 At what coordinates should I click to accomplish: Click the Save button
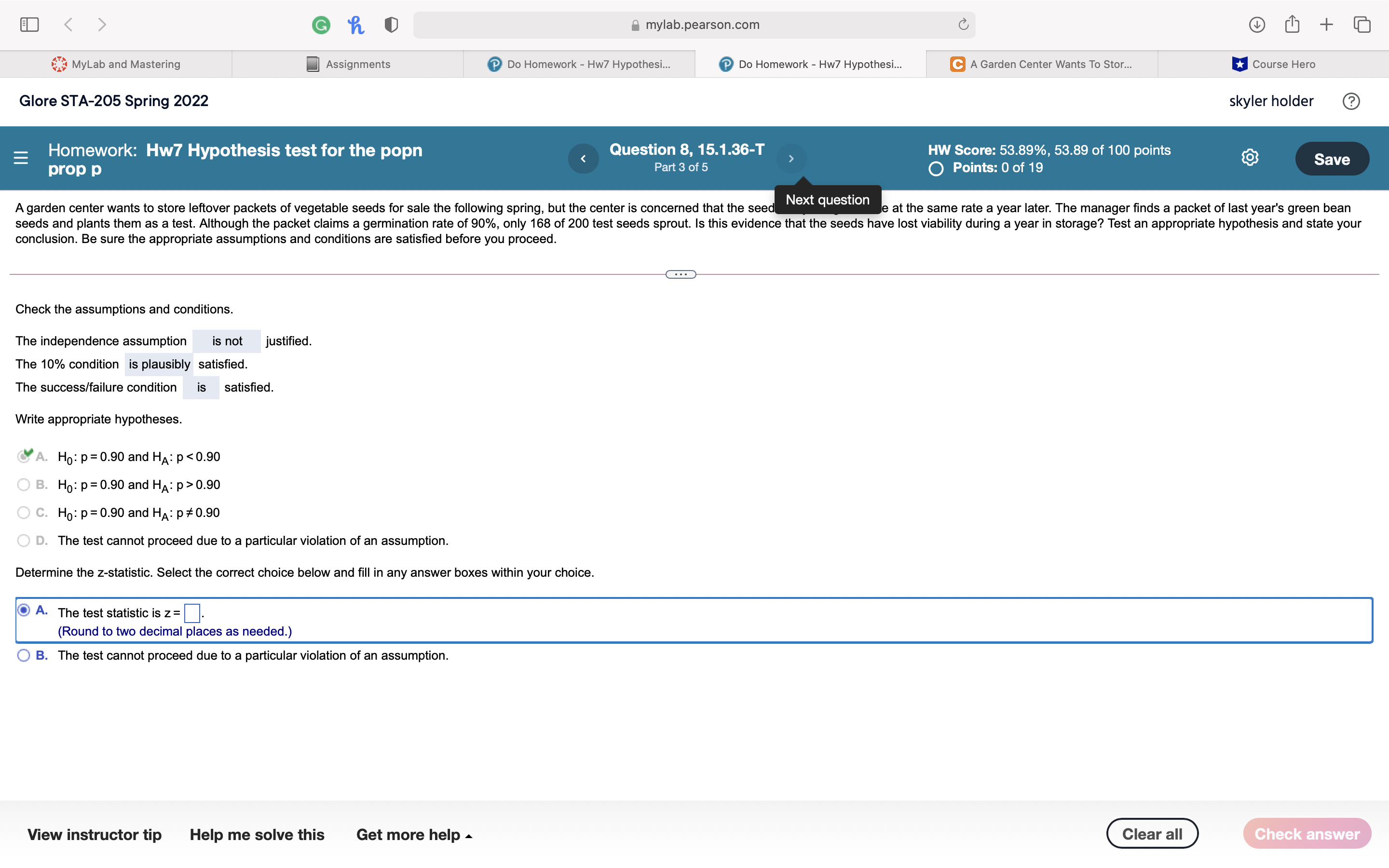point(1332,159)
